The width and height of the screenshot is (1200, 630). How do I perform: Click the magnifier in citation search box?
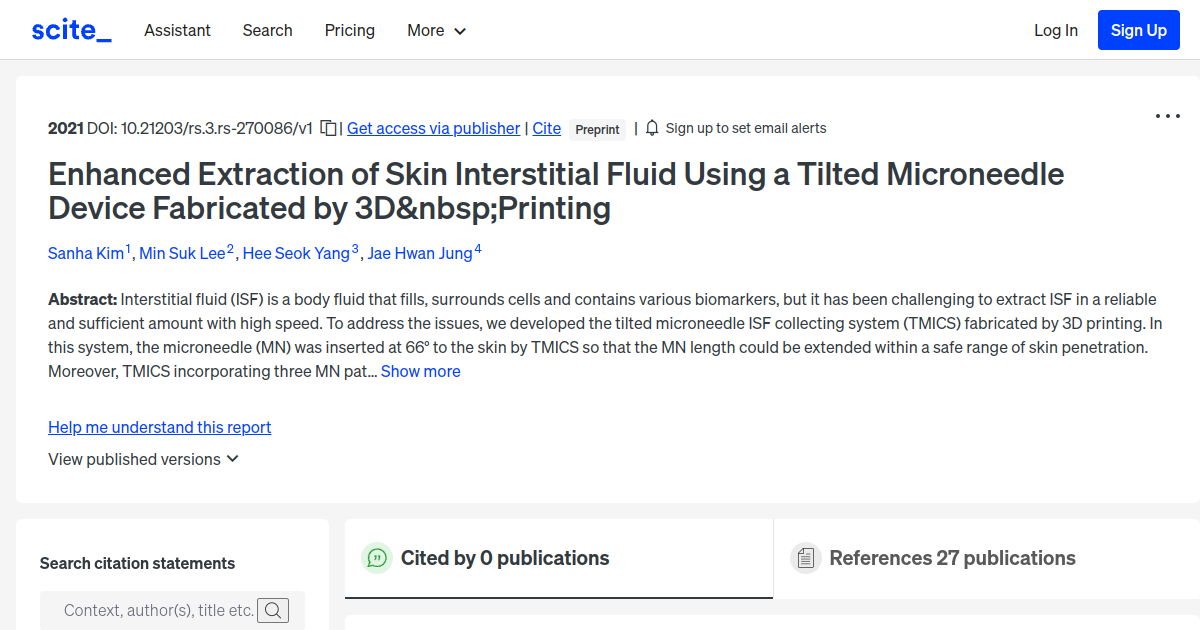pos(273,610)
